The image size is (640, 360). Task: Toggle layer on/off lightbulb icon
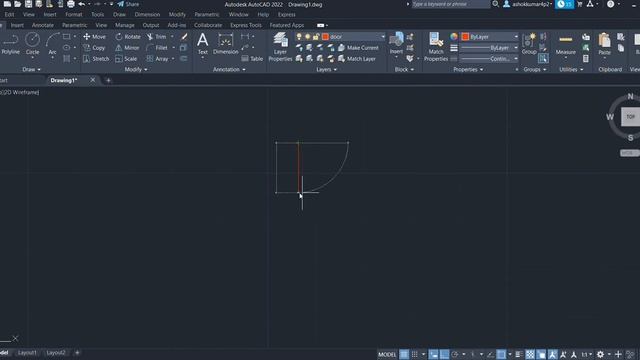[x=299, y=37]
